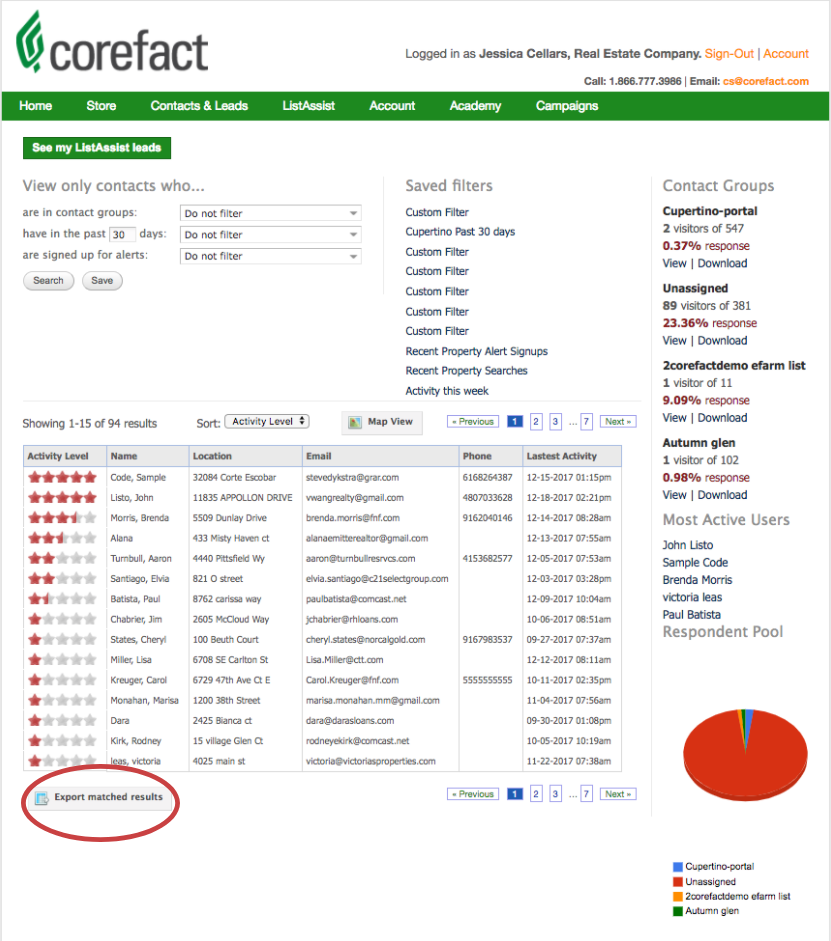Download the Unassigned contact group

(722, 340)
